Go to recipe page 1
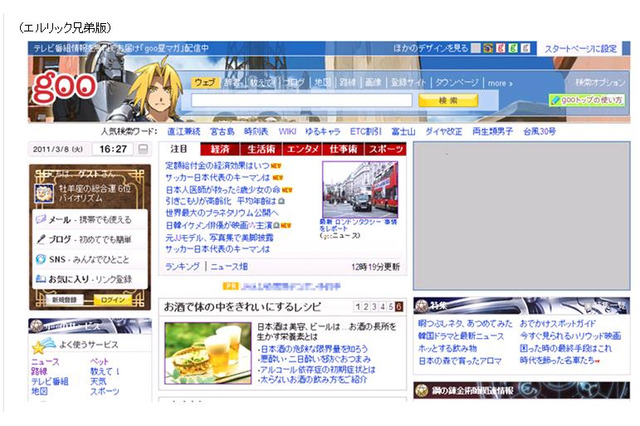This screenshot has height=426, width=640. point(358,307)
